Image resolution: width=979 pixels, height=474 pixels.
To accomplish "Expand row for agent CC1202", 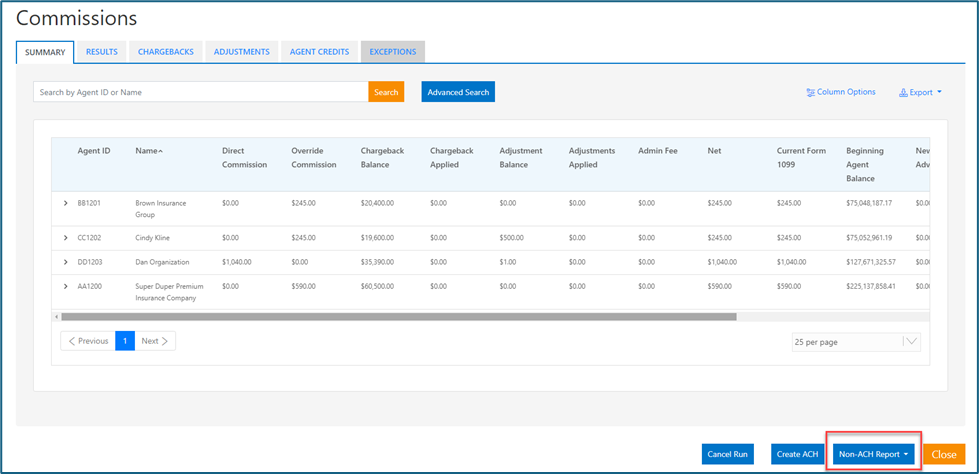I will 66,238.
